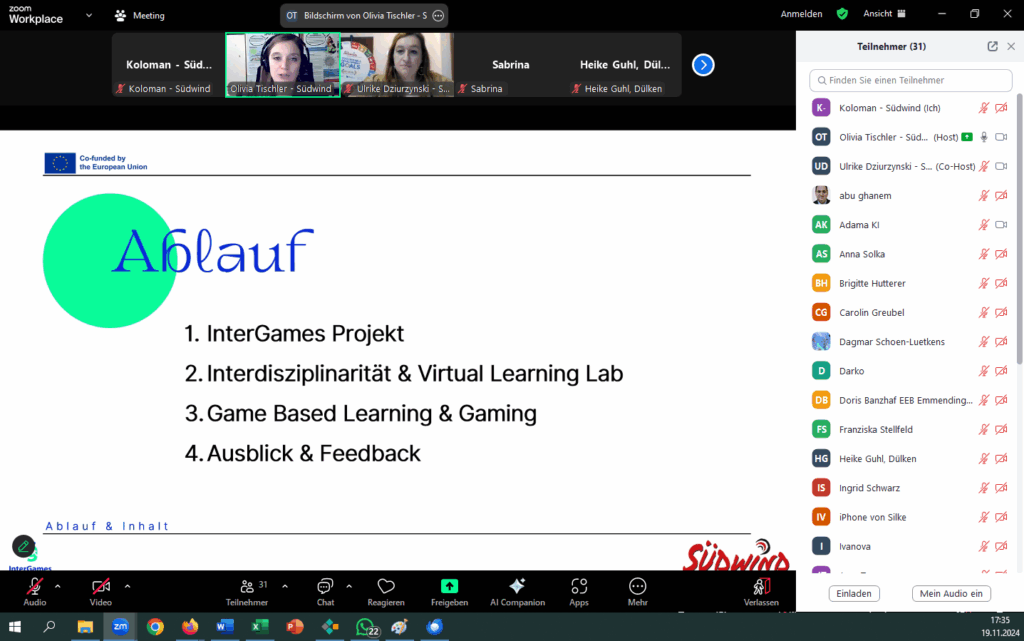Click the green annotation pencil icon

(23, 546)
